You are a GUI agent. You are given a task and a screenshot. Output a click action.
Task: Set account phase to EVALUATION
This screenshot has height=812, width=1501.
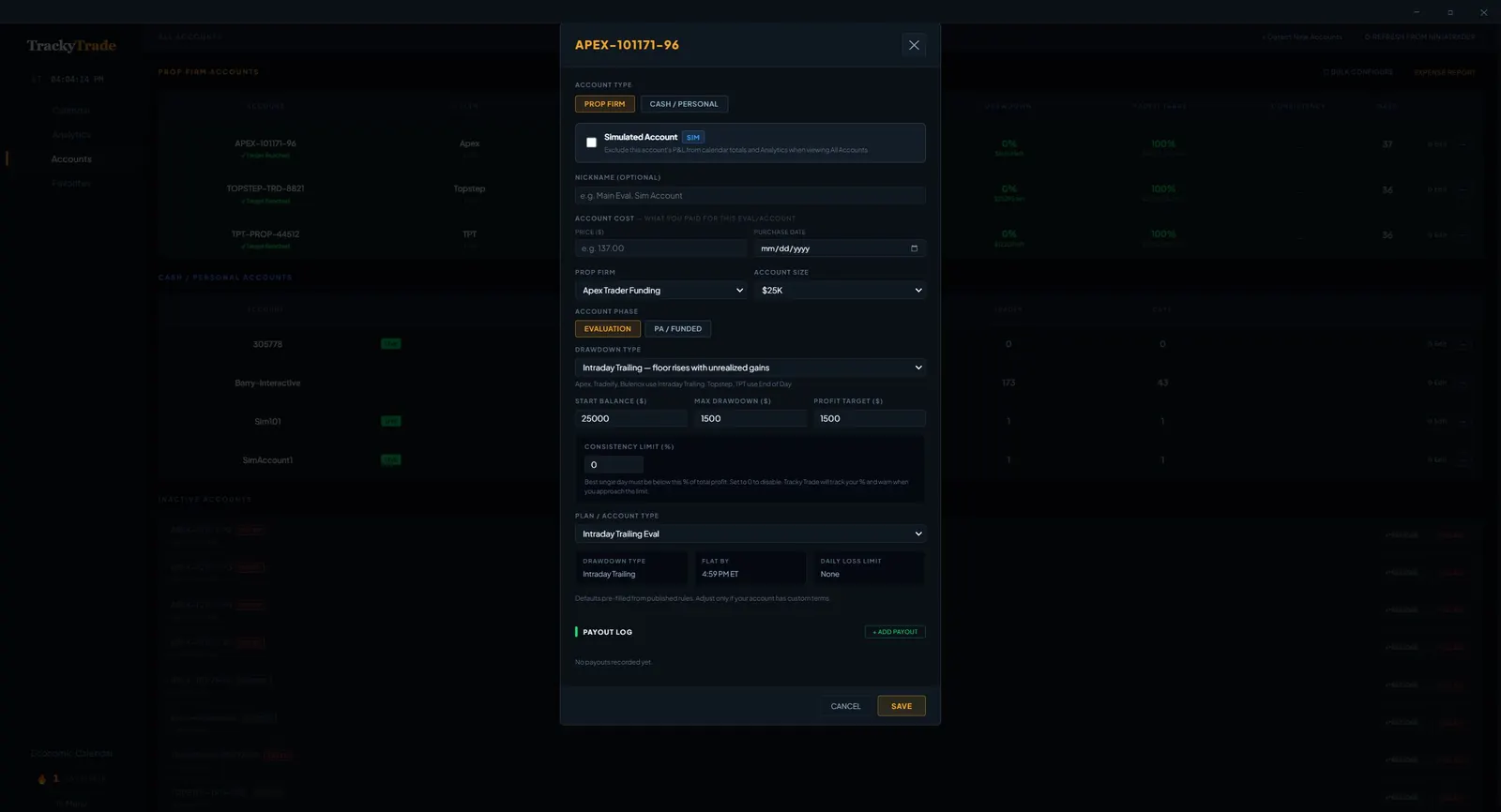pos(607,329)
